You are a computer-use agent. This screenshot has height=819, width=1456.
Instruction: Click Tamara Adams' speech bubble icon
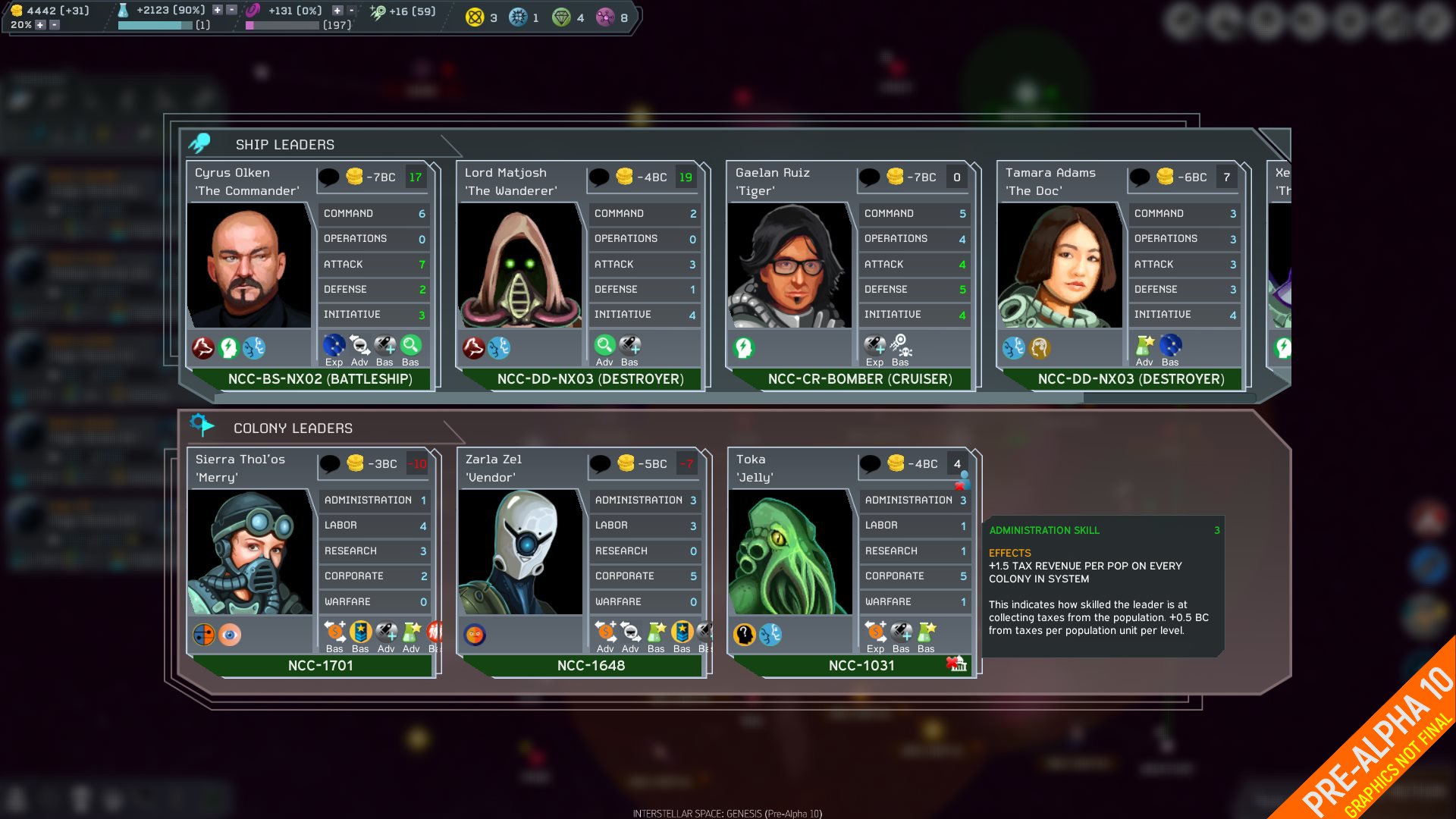coord(1139,177)
